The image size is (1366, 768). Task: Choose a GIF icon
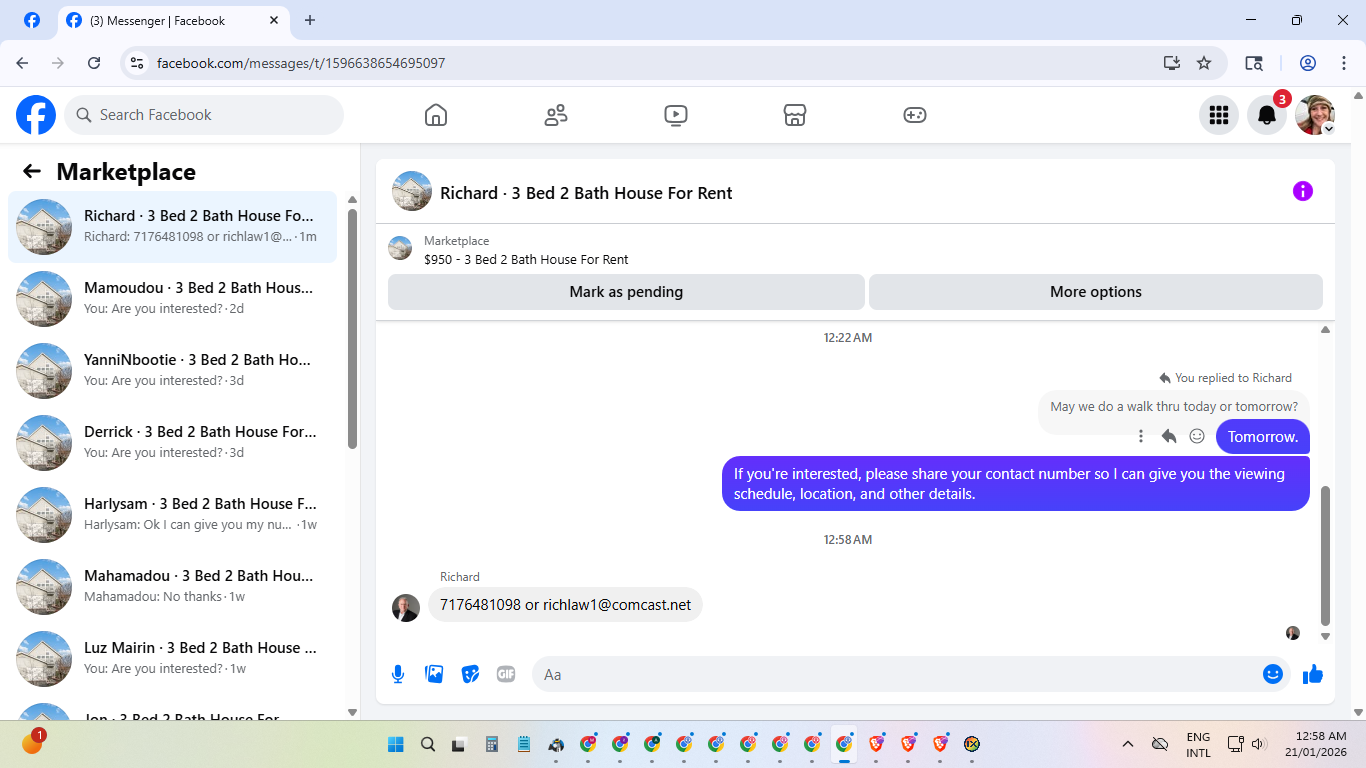tap(506, 674)
